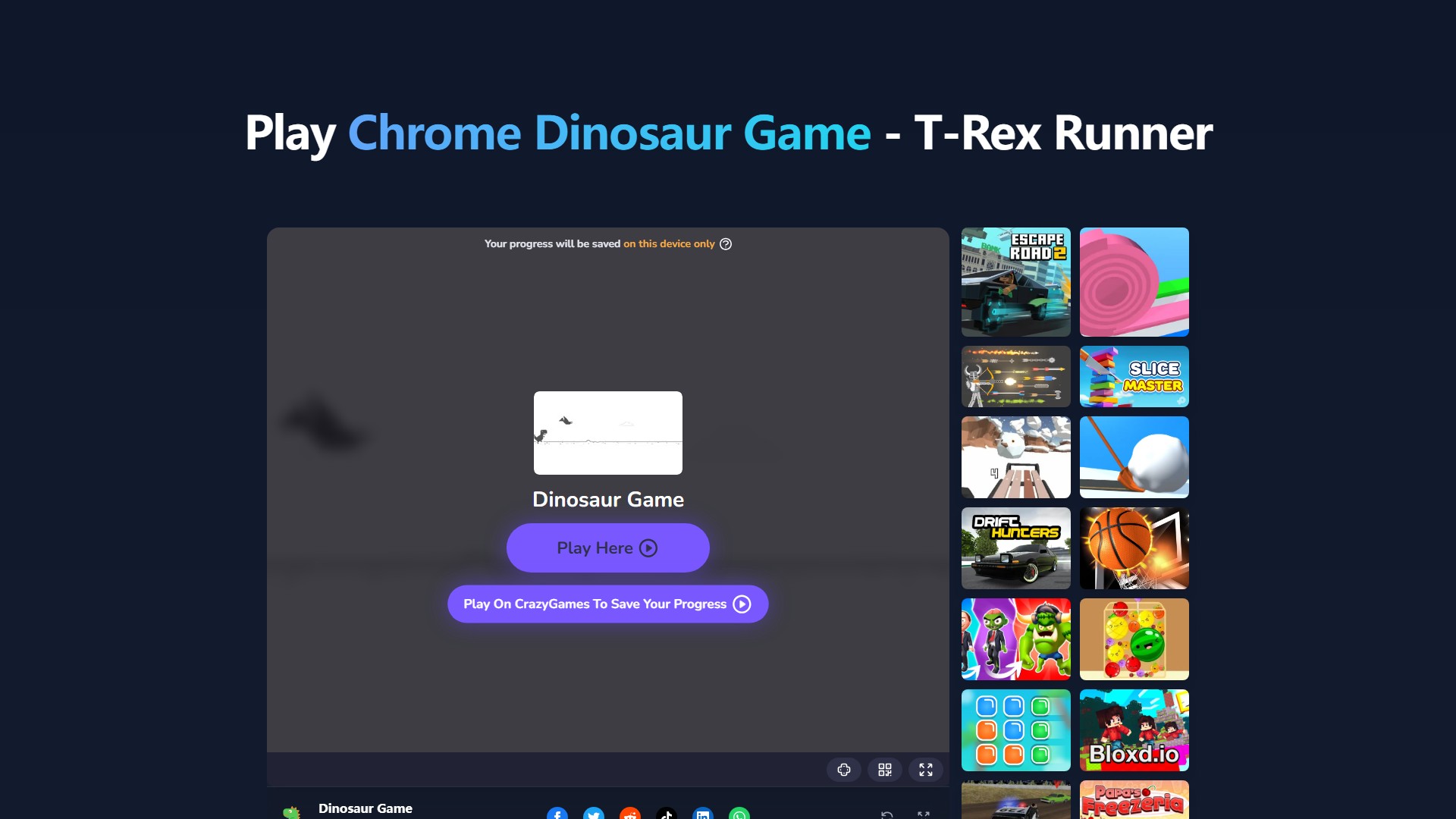
Task: Share on TikTok icon
Action: [667, 814]
